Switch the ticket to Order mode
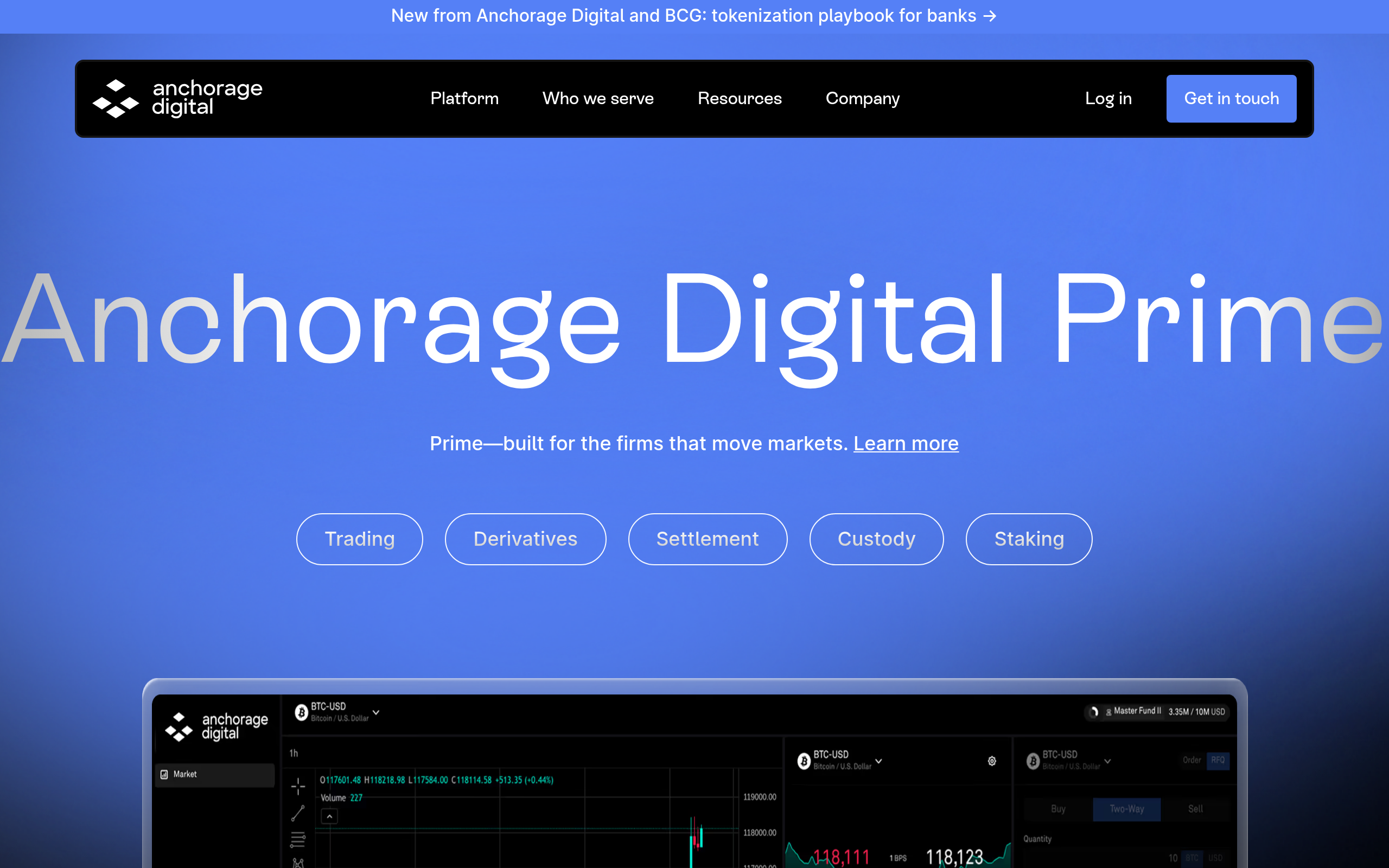The height and width of the screenshot is (868, 1389). click(1192, 760)
